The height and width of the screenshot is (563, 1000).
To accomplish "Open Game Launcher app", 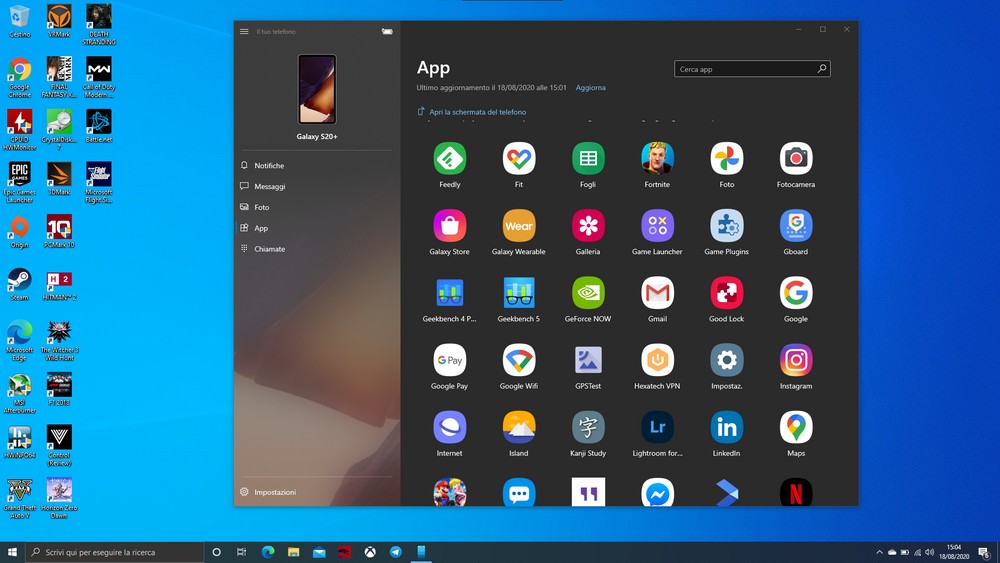I will tap(658, 226).
